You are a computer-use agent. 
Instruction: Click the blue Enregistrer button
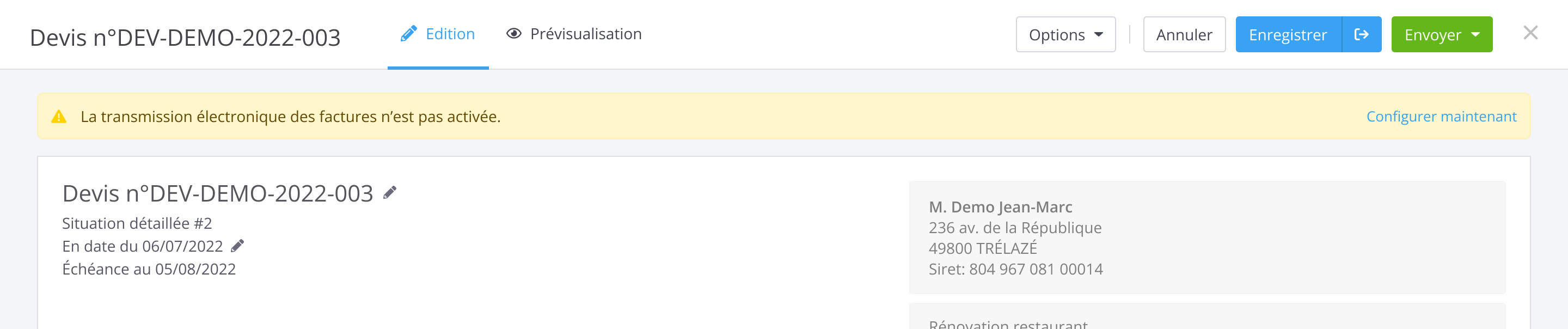tap(1288, 35)
